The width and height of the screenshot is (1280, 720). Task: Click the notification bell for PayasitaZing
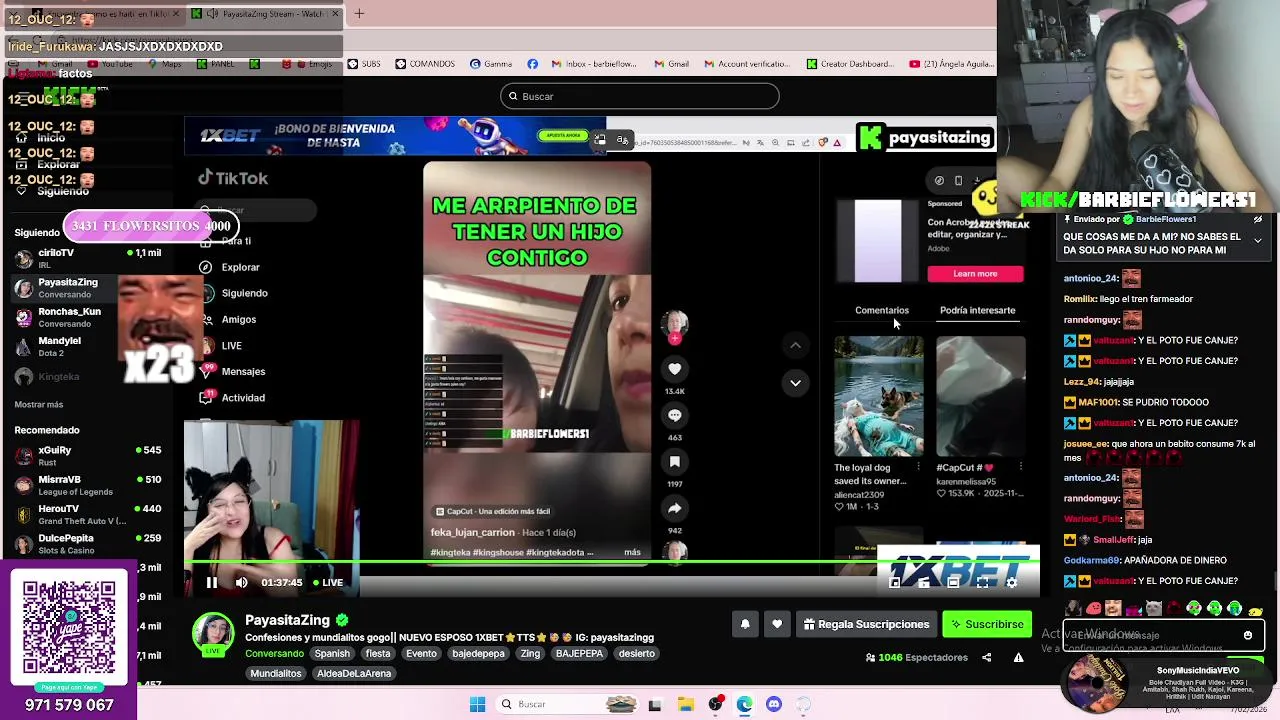pyautogui.click(x=745, y=624)
